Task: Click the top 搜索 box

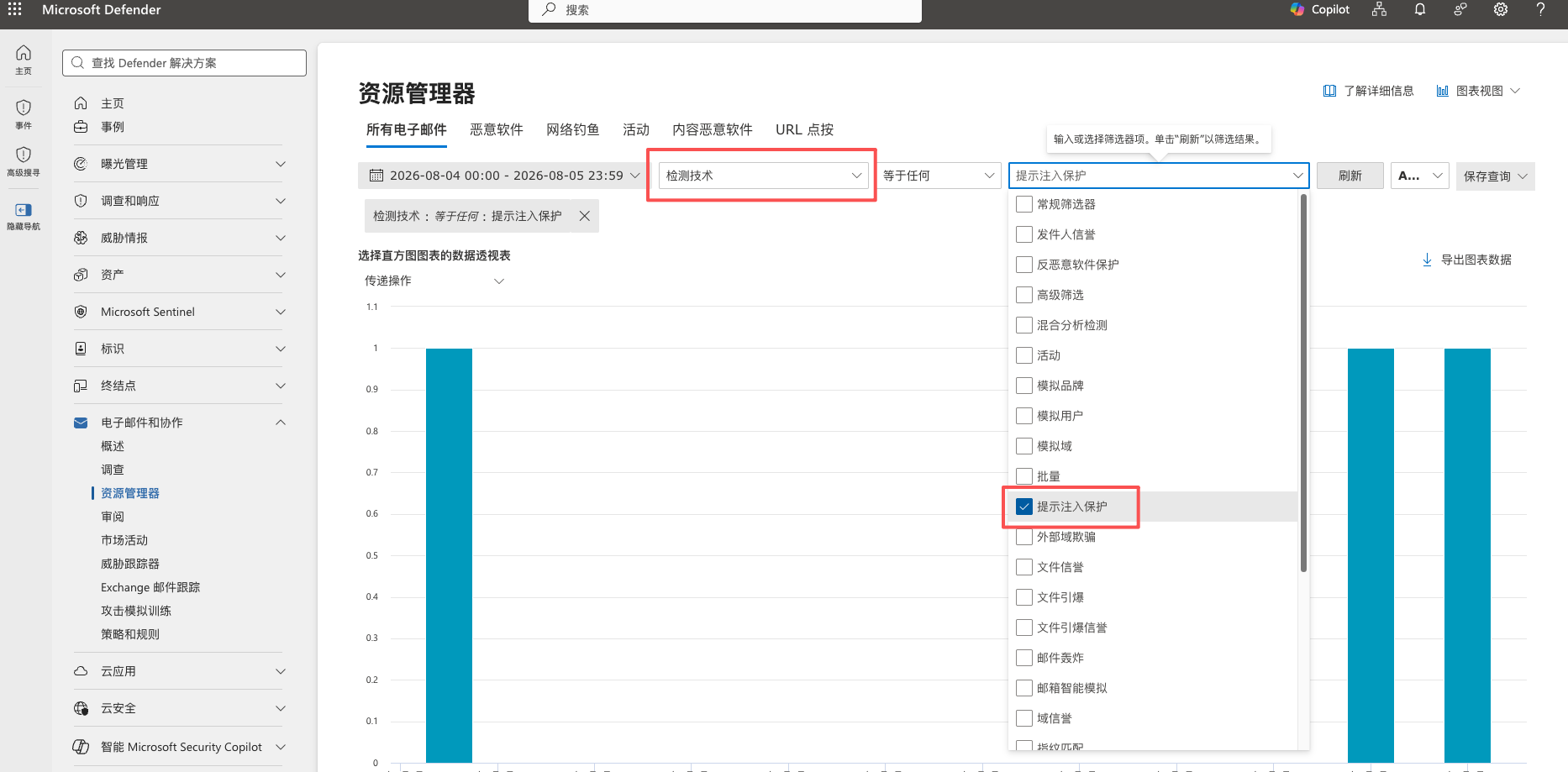Action: (725, 10)
